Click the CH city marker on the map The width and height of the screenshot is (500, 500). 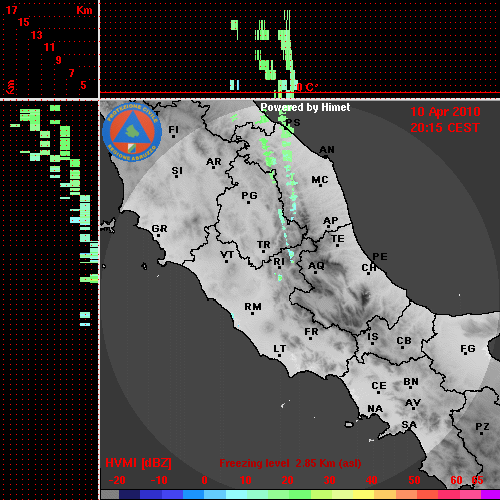pos(368,273)
